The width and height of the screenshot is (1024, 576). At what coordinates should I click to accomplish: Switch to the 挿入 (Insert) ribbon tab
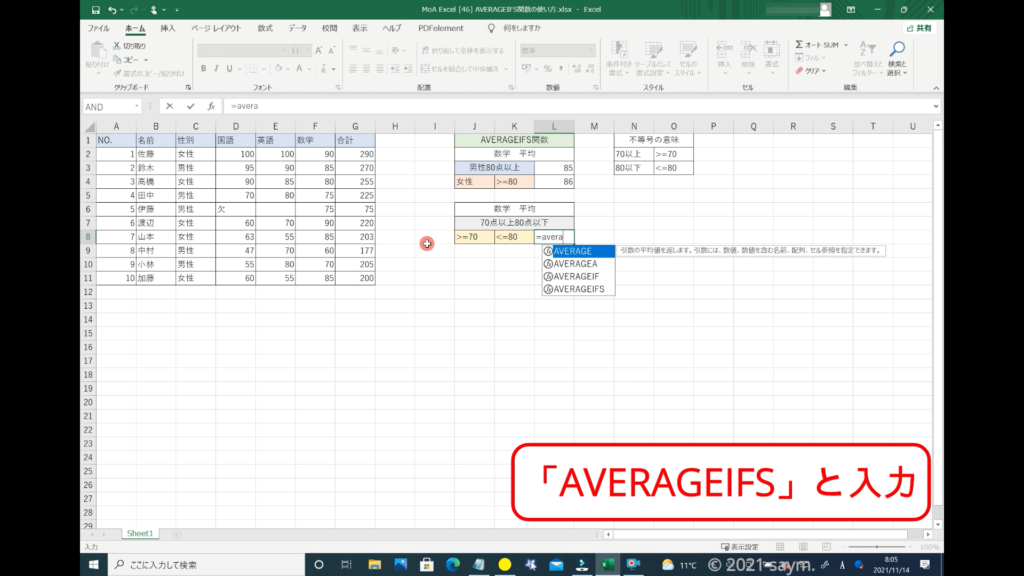(x=168, y=28)
